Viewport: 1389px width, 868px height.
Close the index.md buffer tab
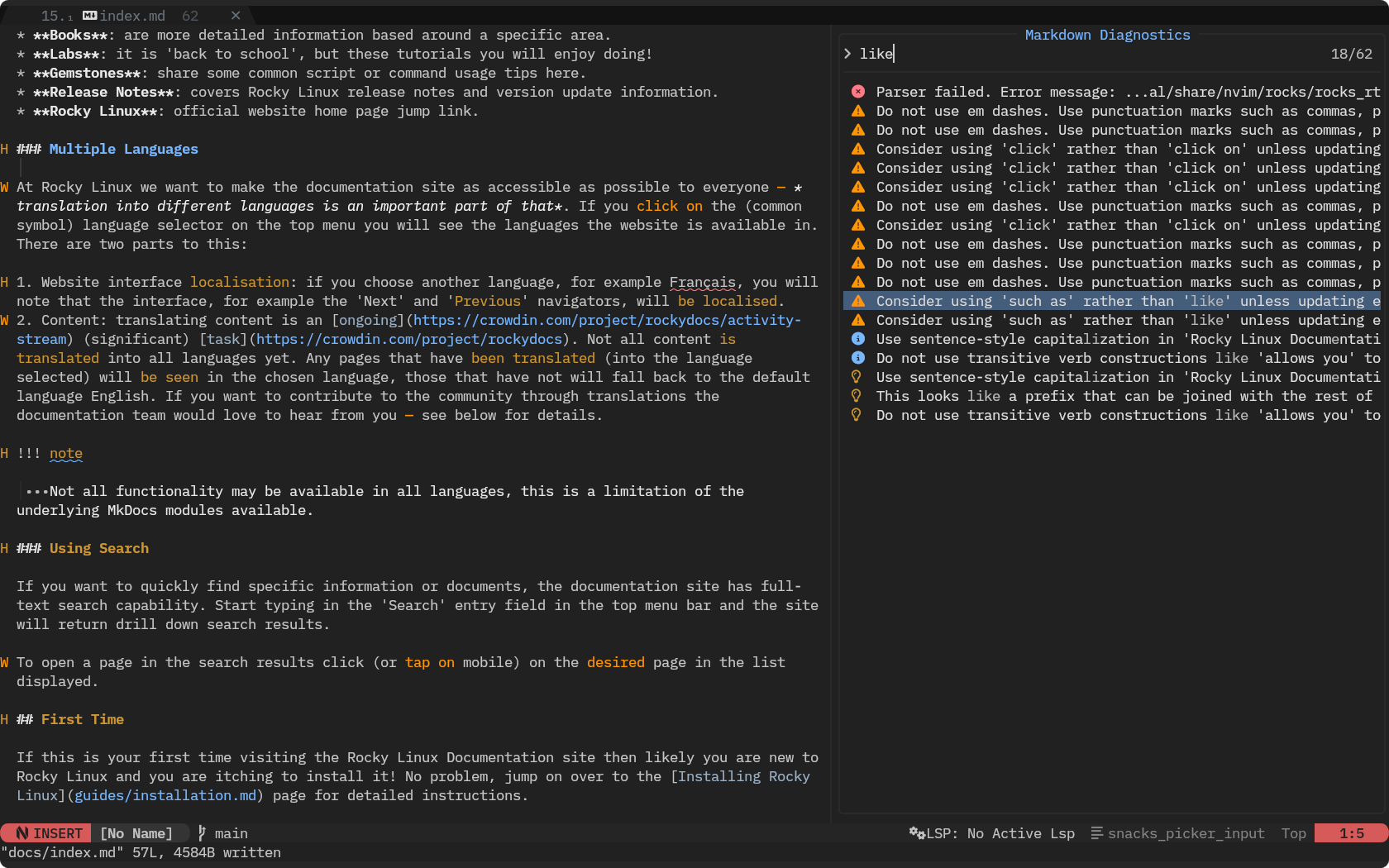236,16
